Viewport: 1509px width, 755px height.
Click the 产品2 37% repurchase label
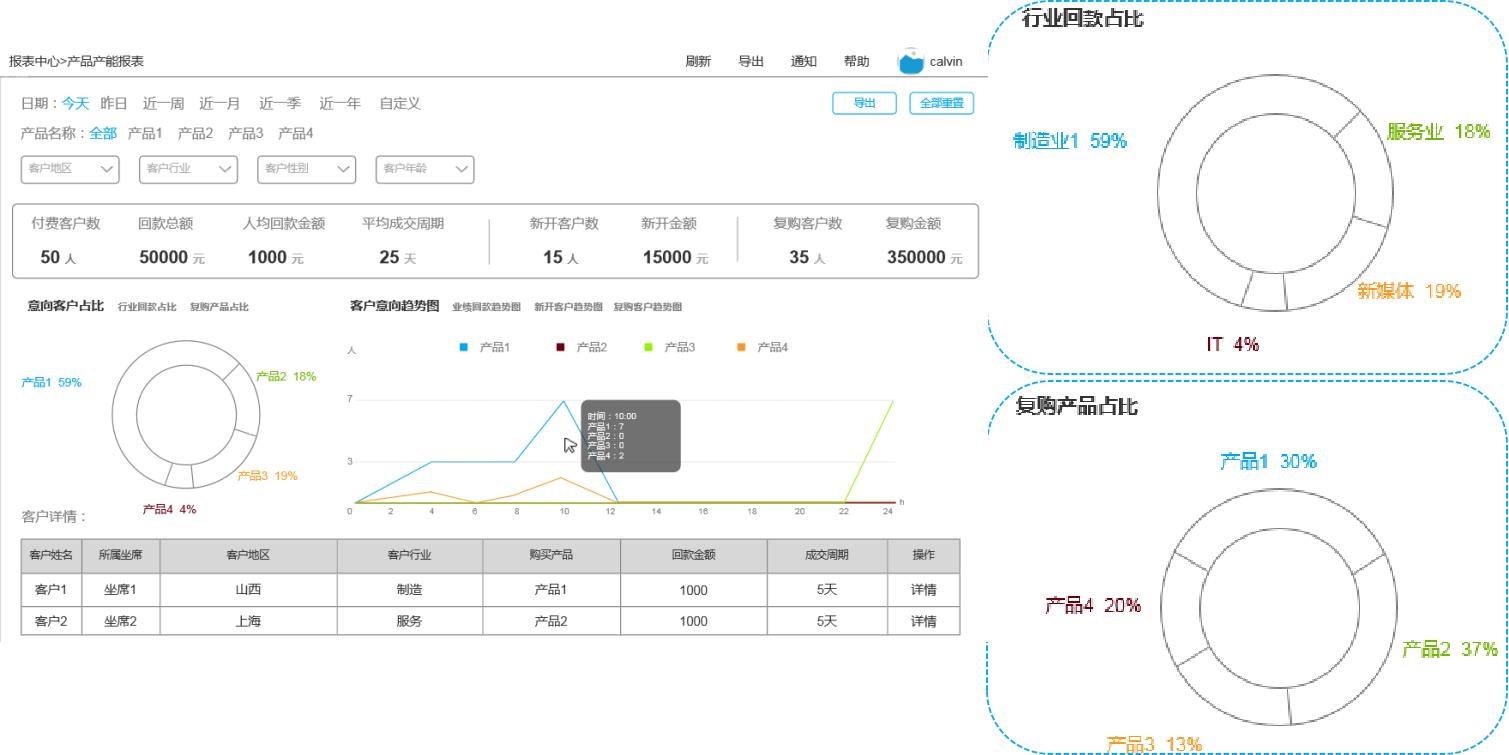[1450, 649]
